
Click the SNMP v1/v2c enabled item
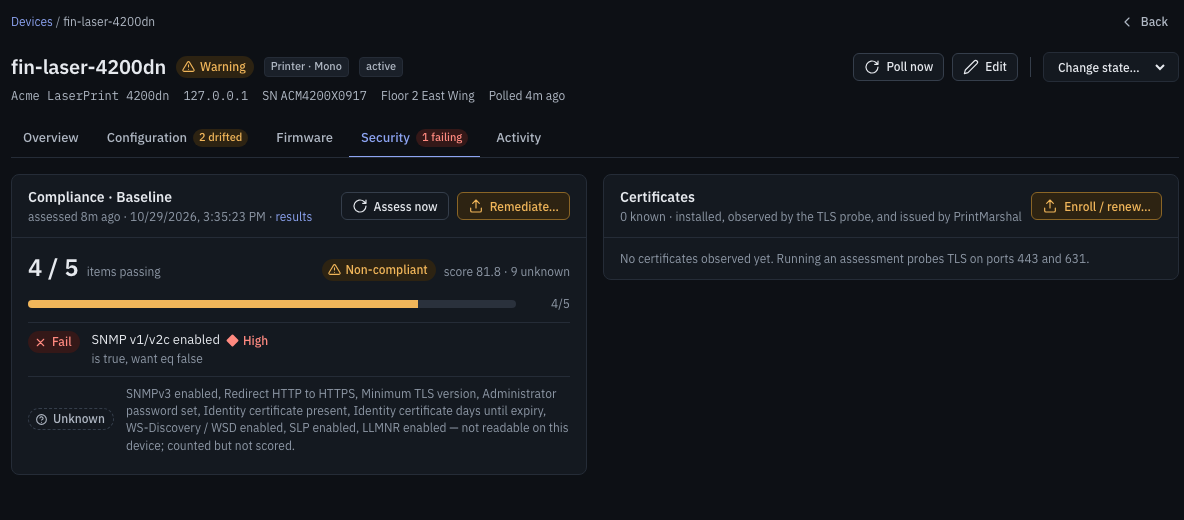pos(156,340)
